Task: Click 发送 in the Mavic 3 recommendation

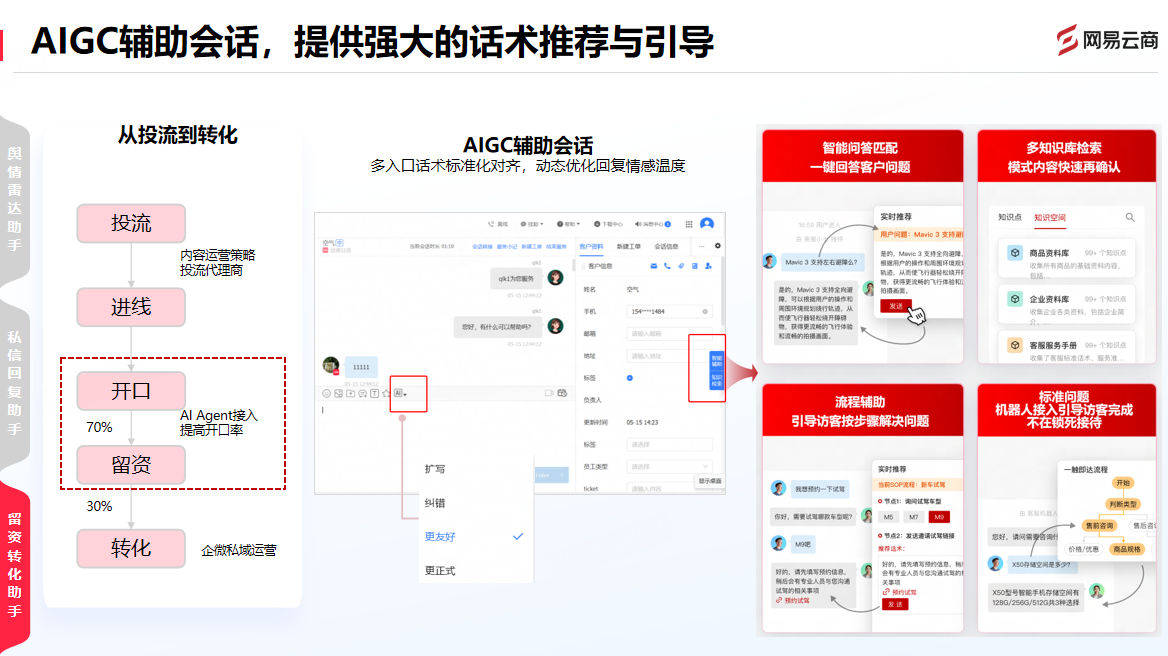Action: 895,306
